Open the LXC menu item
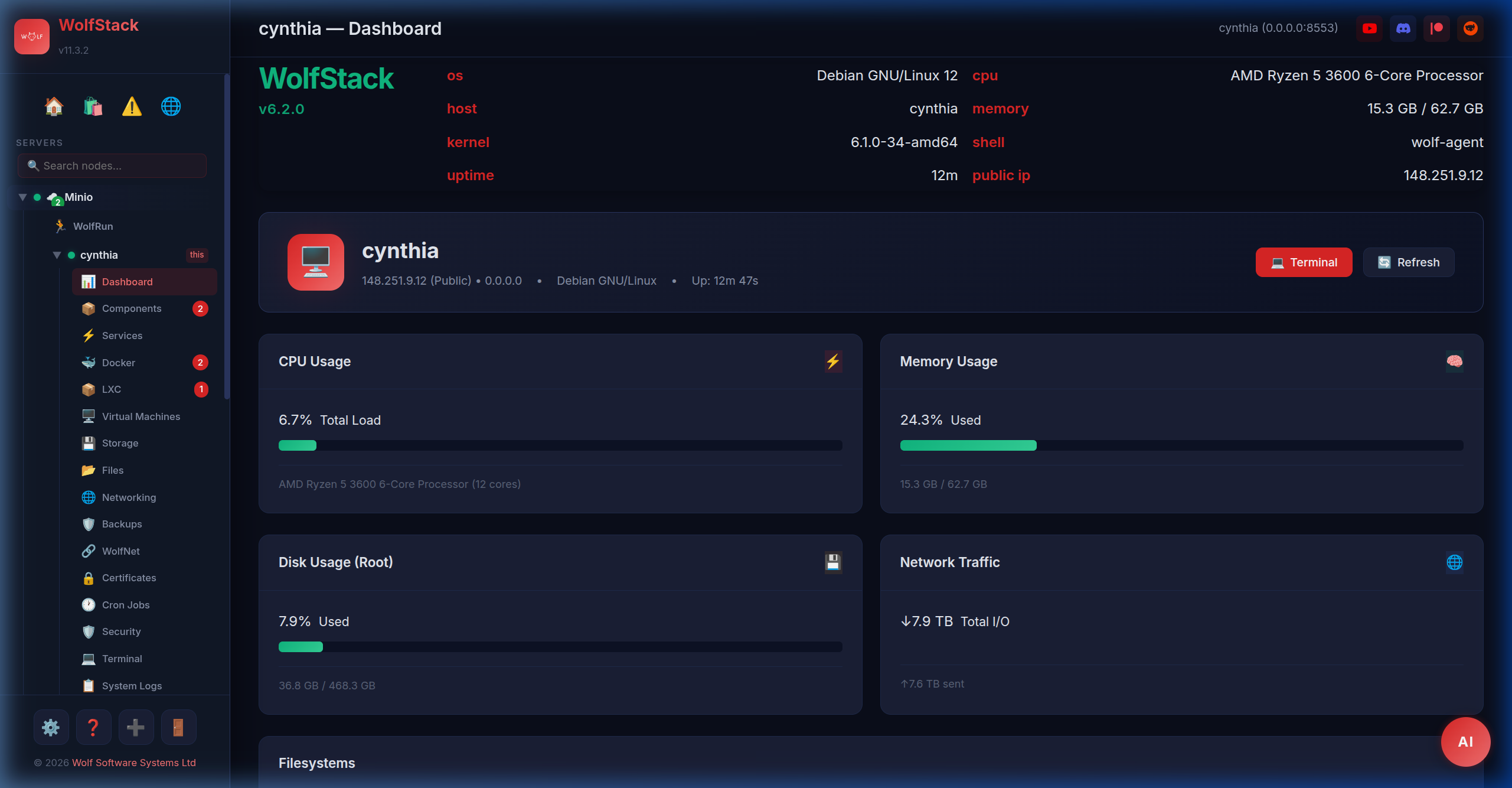 point(144,389)
